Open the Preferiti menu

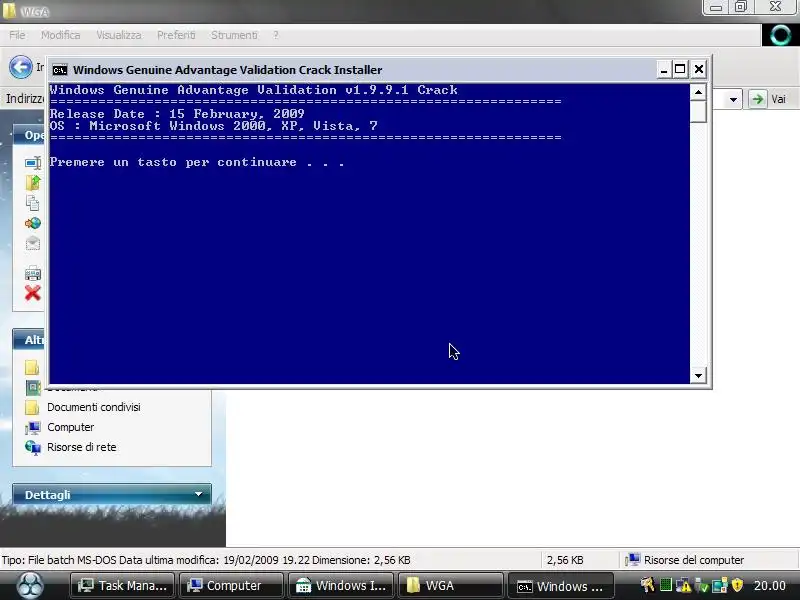pos(176,35)
